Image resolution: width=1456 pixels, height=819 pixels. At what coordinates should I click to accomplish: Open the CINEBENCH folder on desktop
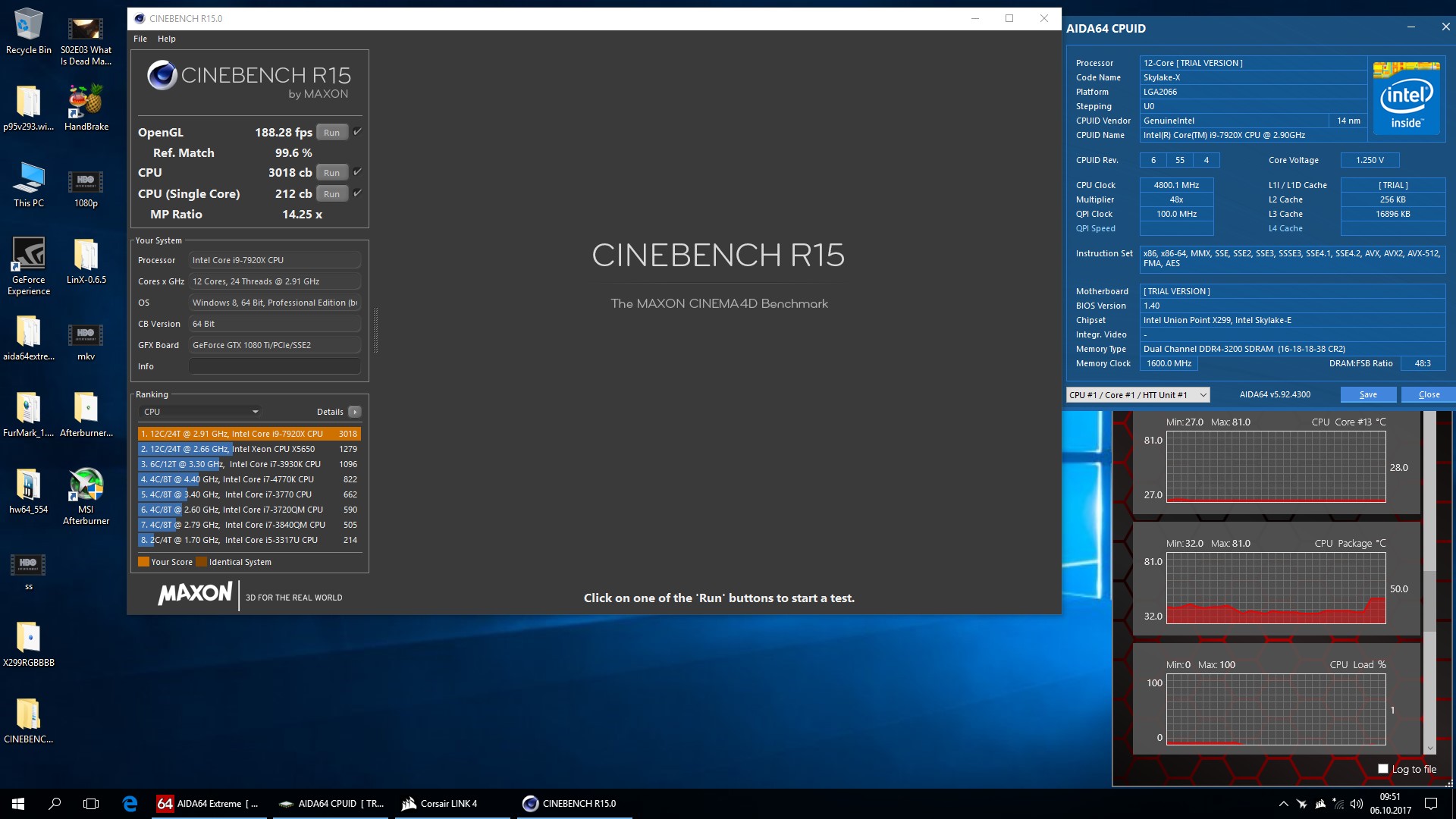coord(29,720)
